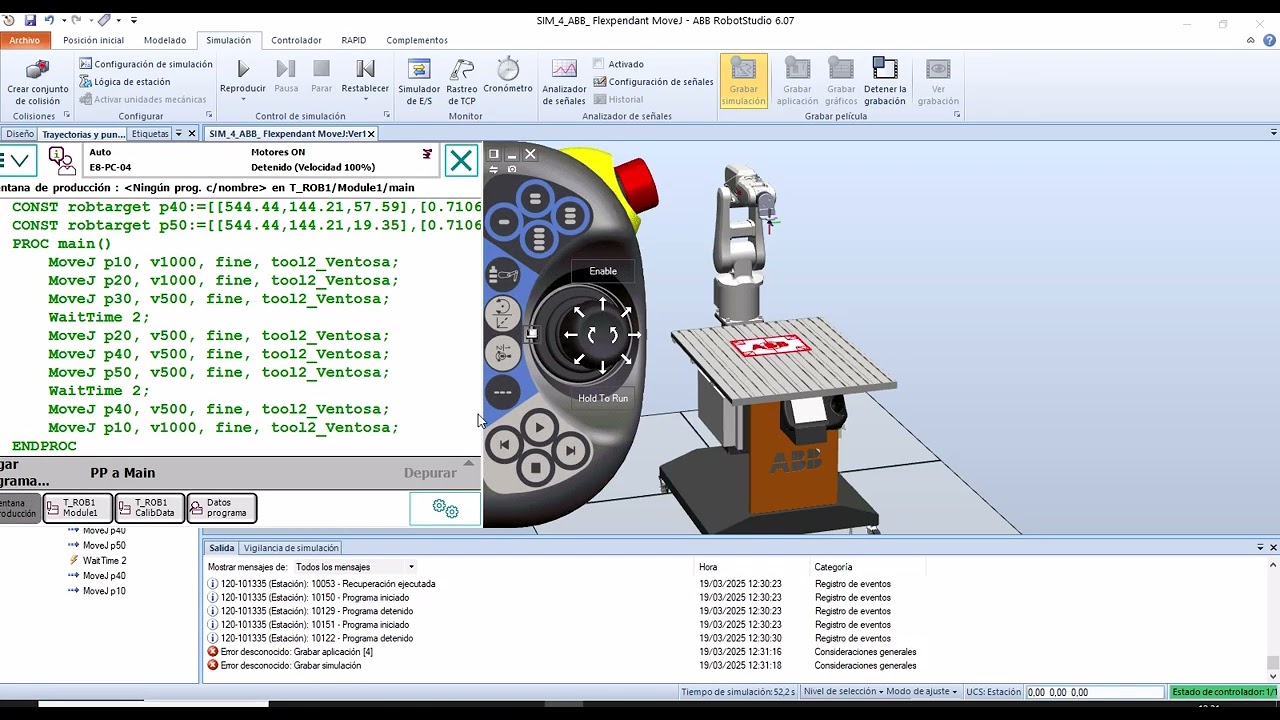Switch to the Controlador ribbon tab

pos(296,40)
